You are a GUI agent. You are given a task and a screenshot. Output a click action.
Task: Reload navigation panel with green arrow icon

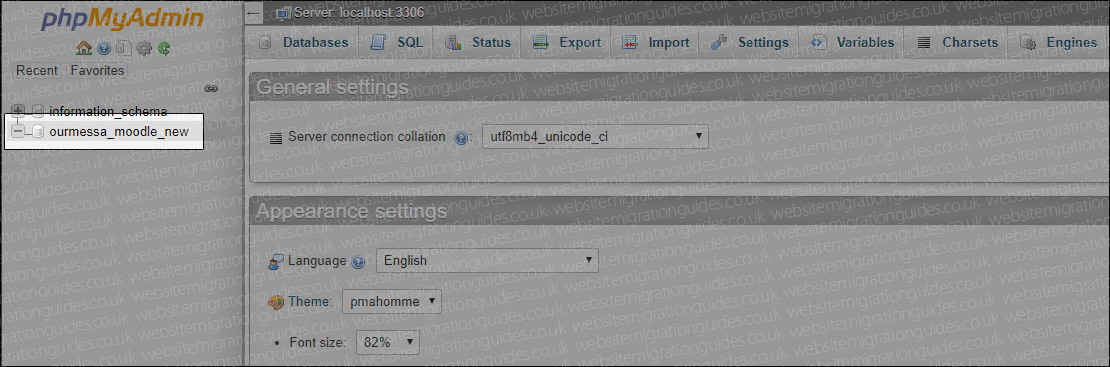pyautogui.click(x=164, y=49)
